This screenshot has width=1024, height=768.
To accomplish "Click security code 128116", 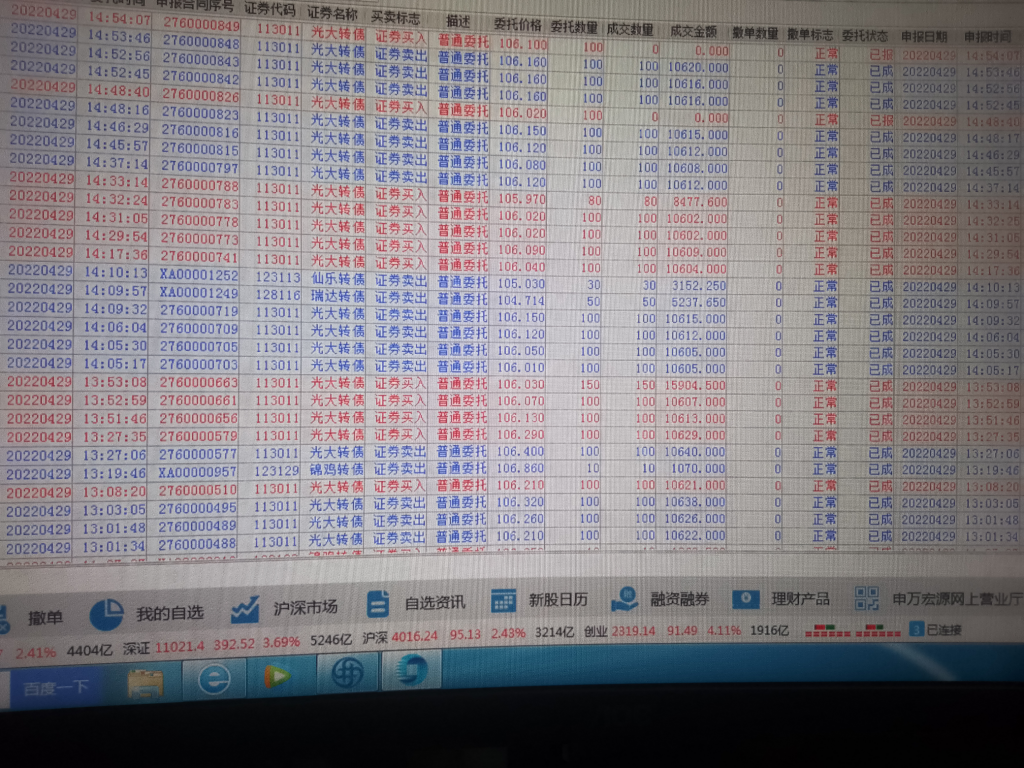I will click(x=278, y=295).
